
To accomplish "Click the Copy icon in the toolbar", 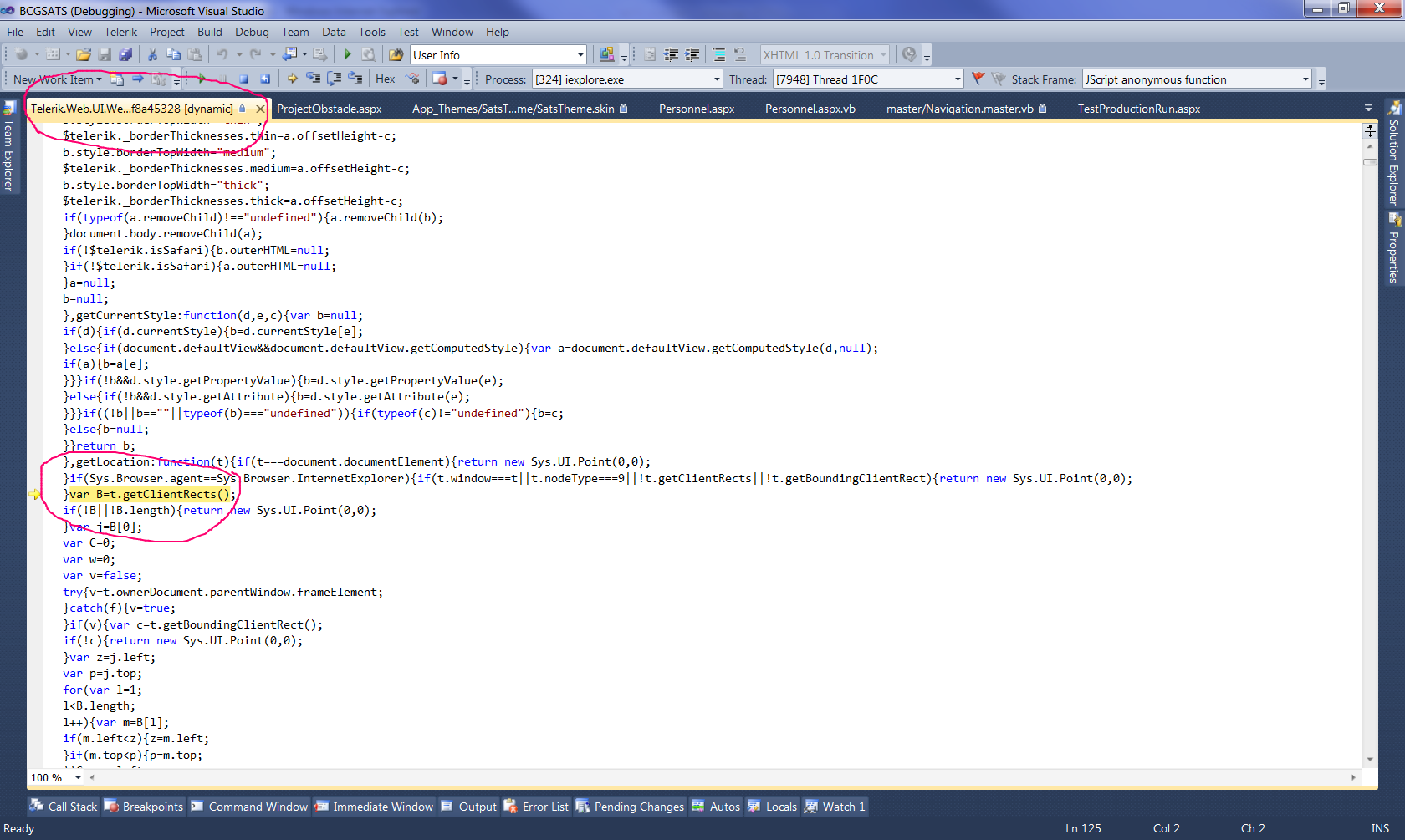I will point(173,54).
